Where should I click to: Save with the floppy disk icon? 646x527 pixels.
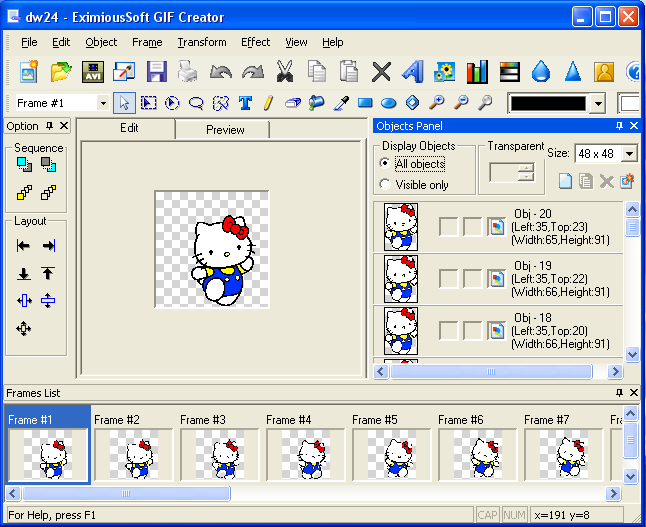(157, 72)
